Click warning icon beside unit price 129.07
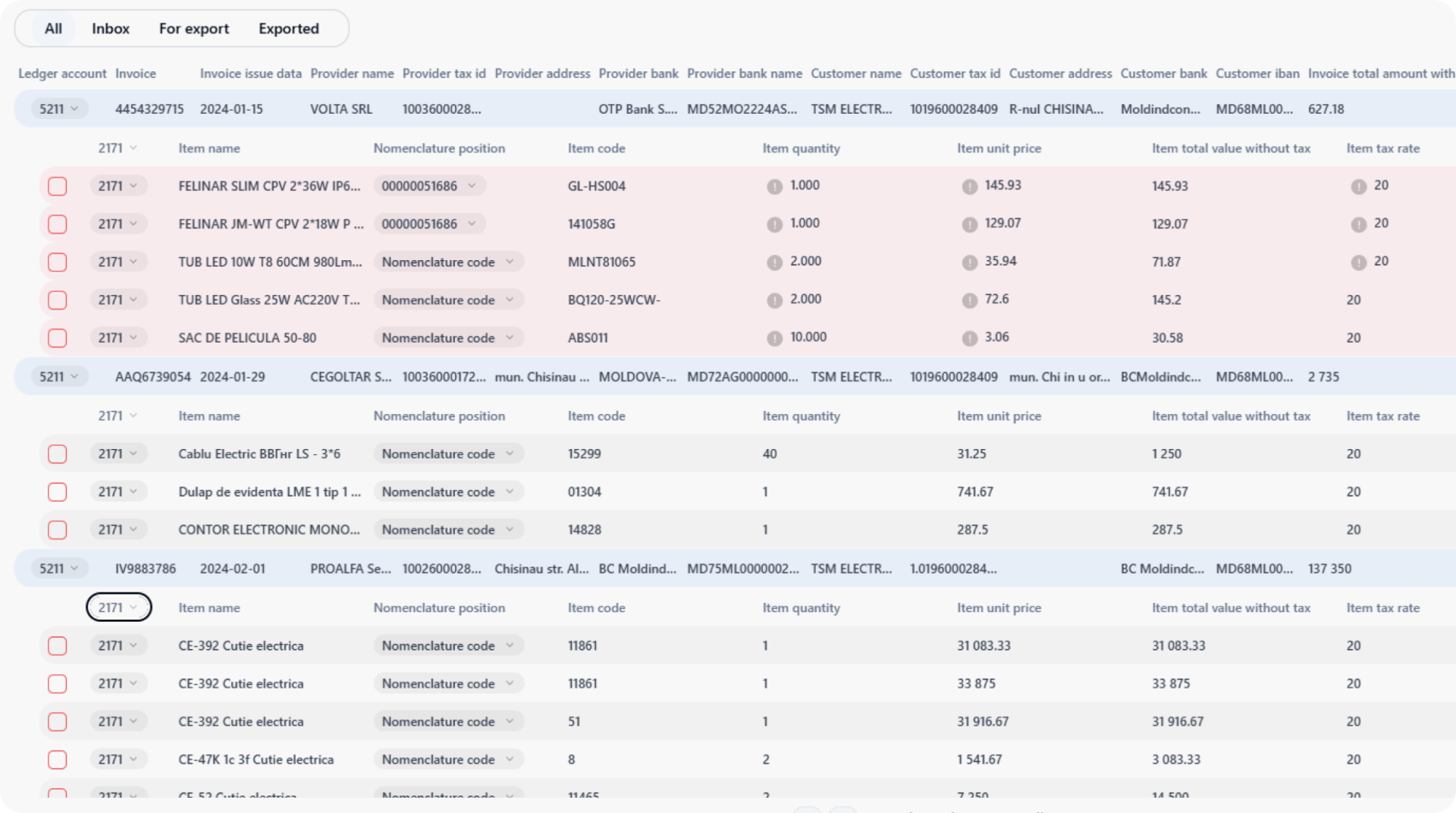The width and height of the screenshot is (1456, 813). pos(971,223)
